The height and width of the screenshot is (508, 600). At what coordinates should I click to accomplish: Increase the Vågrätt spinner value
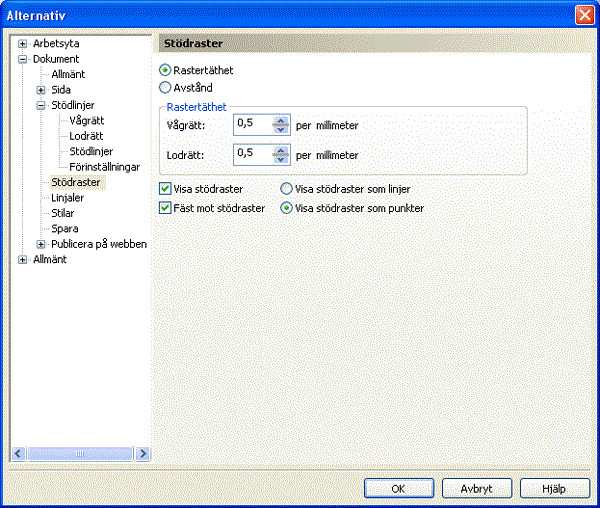[281, 121]
